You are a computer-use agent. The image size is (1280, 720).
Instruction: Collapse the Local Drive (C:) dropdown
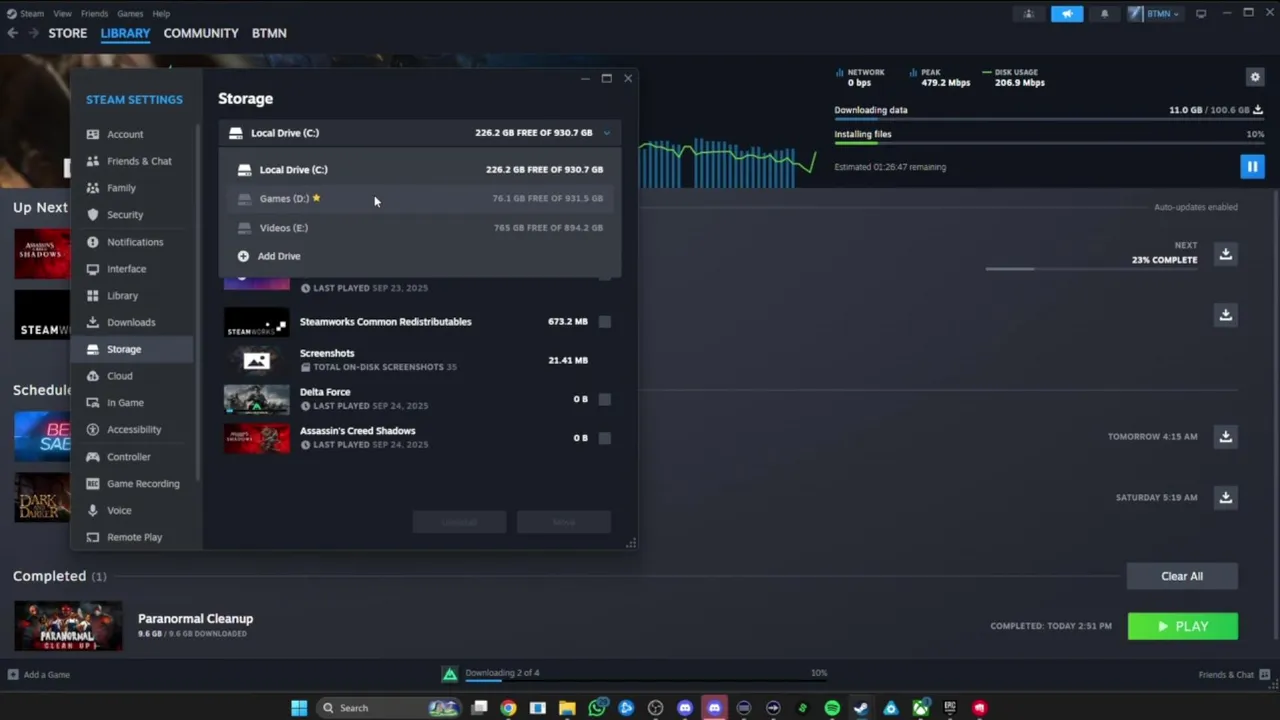[x=607, y=133]
